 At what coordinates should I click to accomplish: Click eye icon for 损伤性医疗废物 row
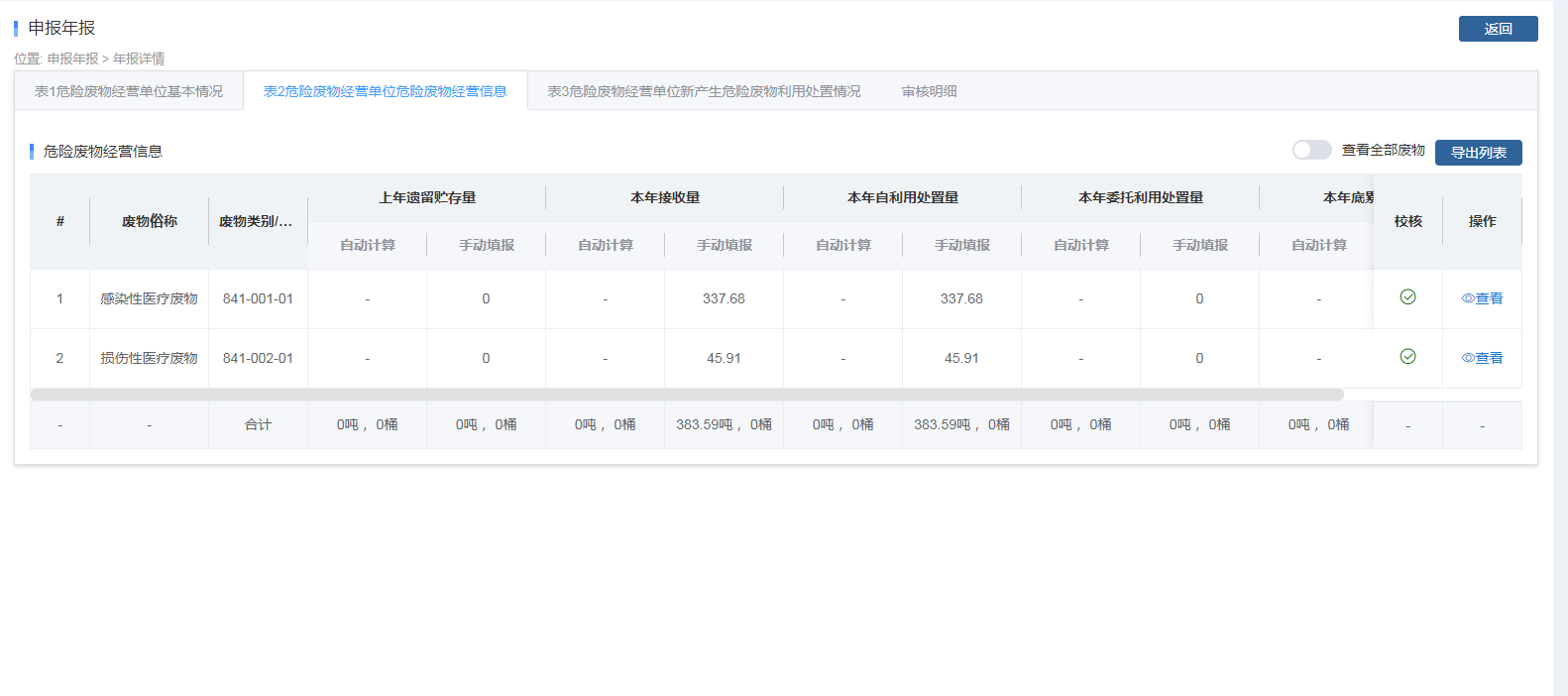(x=1468, y=358)
